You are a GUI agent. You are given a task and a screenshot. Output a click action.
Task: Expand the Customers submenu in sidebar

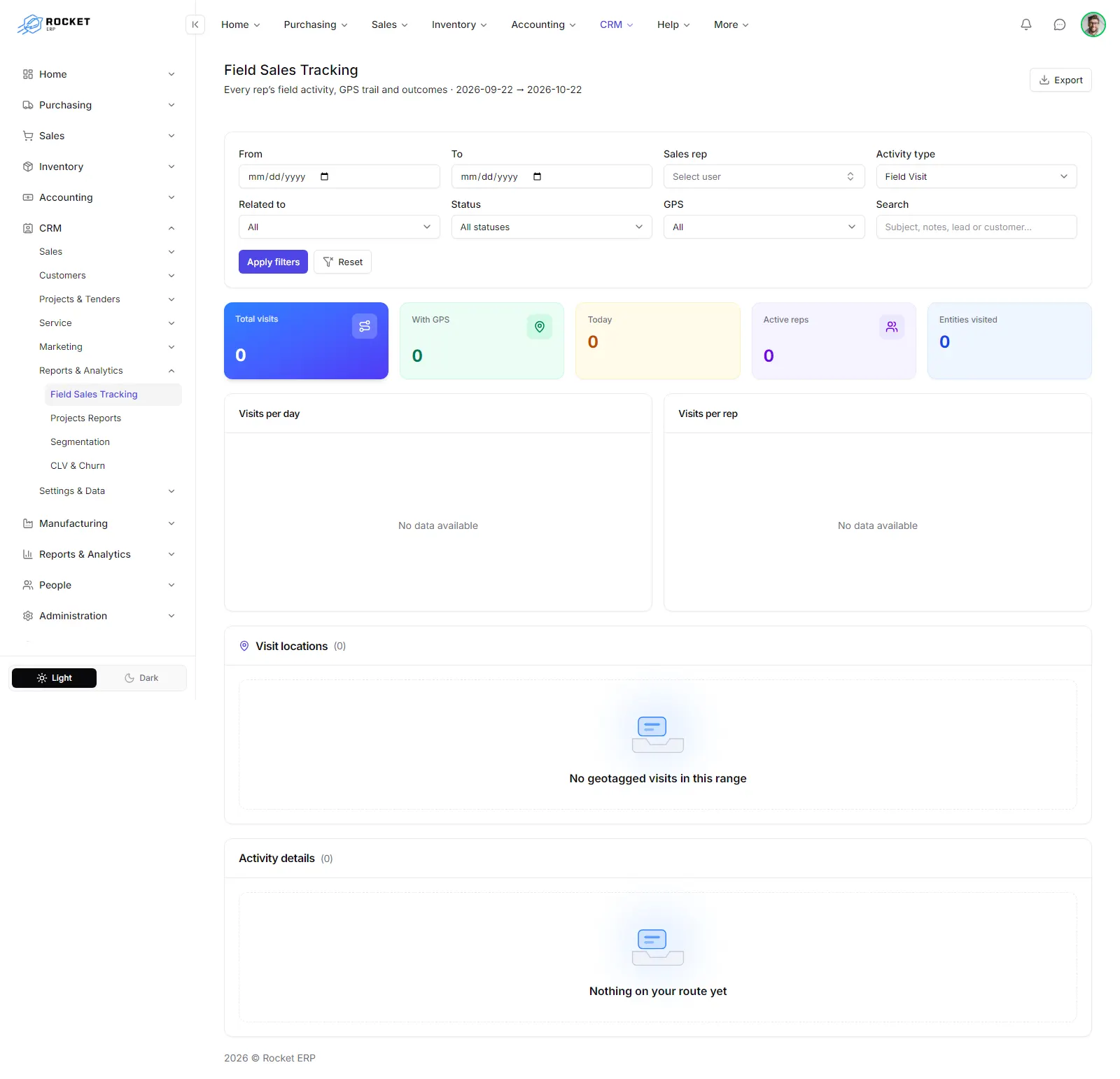(106, 276)
